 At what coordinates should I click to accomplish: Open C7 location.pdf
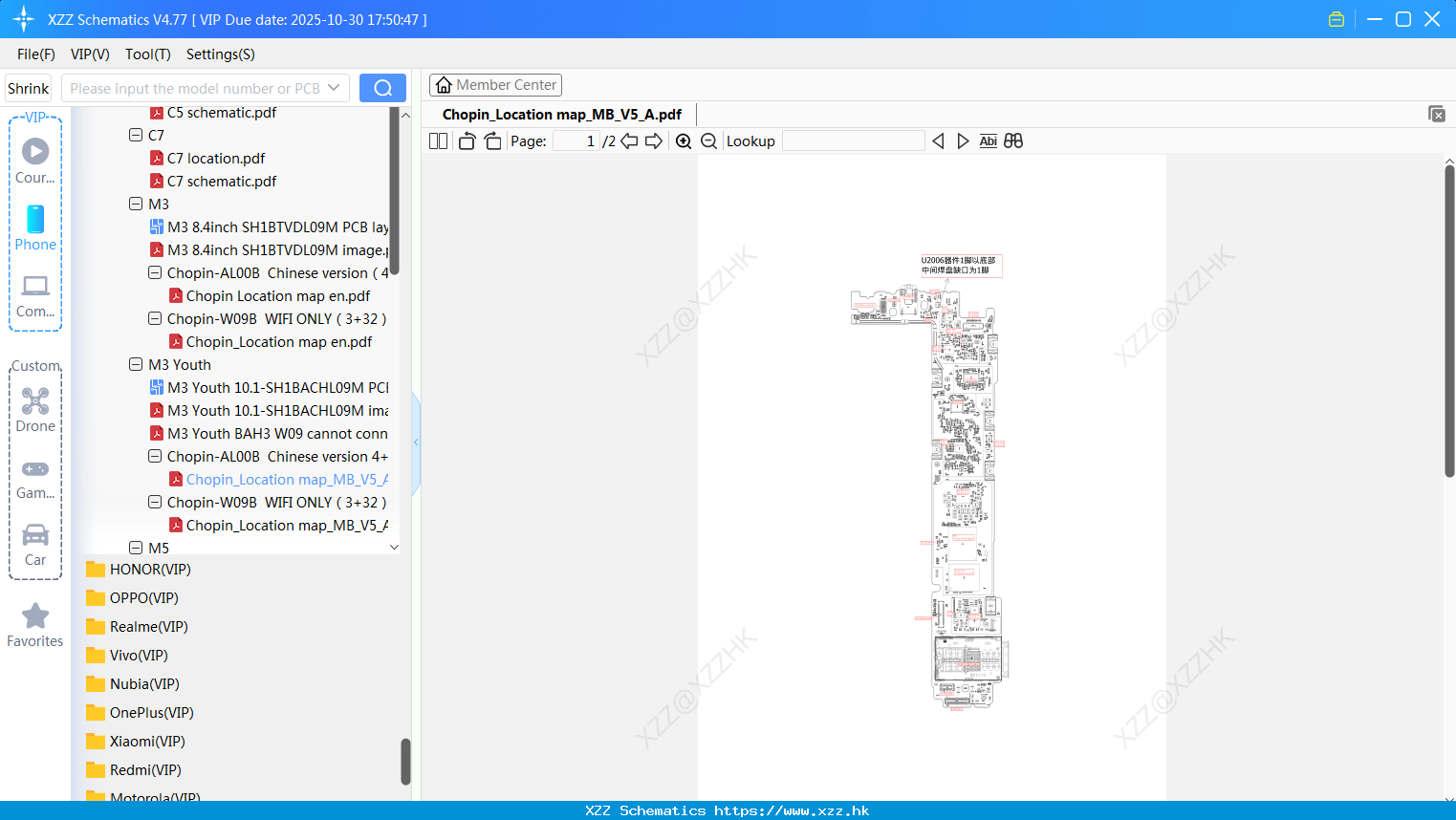click(216, 158)
